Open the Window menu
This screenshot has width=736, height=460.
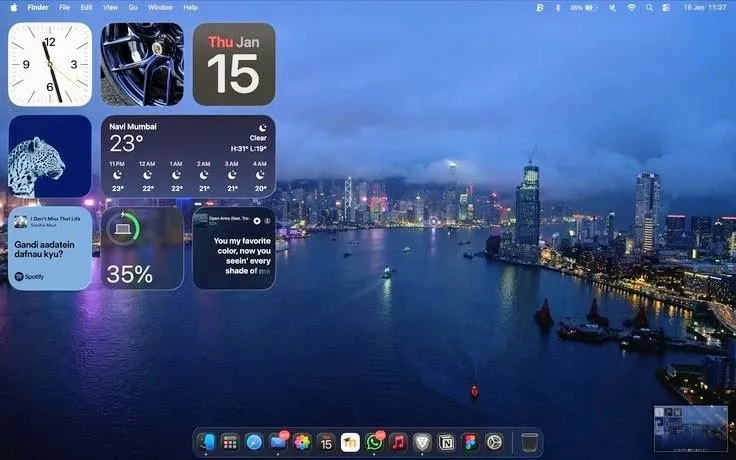coord(160,8)
